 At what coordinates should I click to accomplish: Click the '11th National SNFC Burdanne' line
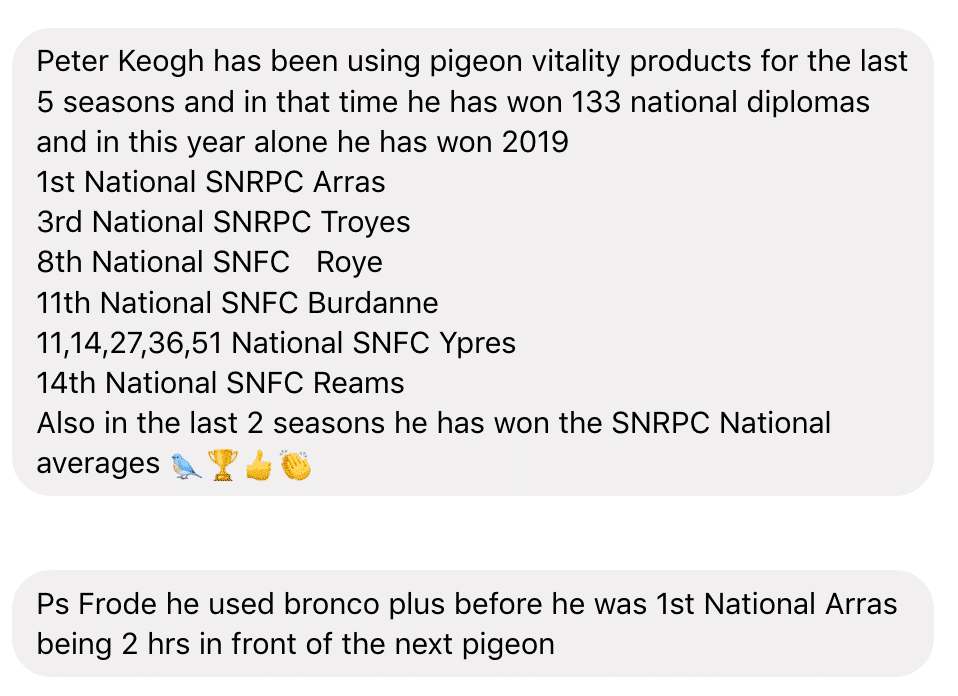coord(237,302)
